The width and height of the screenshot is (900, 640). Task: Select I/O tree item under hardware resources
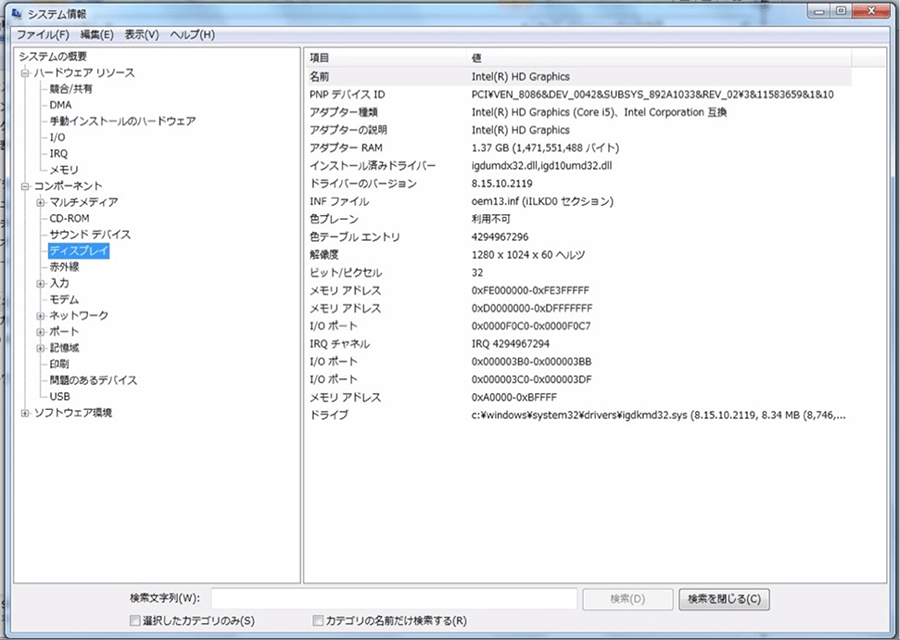pos(57,137)
